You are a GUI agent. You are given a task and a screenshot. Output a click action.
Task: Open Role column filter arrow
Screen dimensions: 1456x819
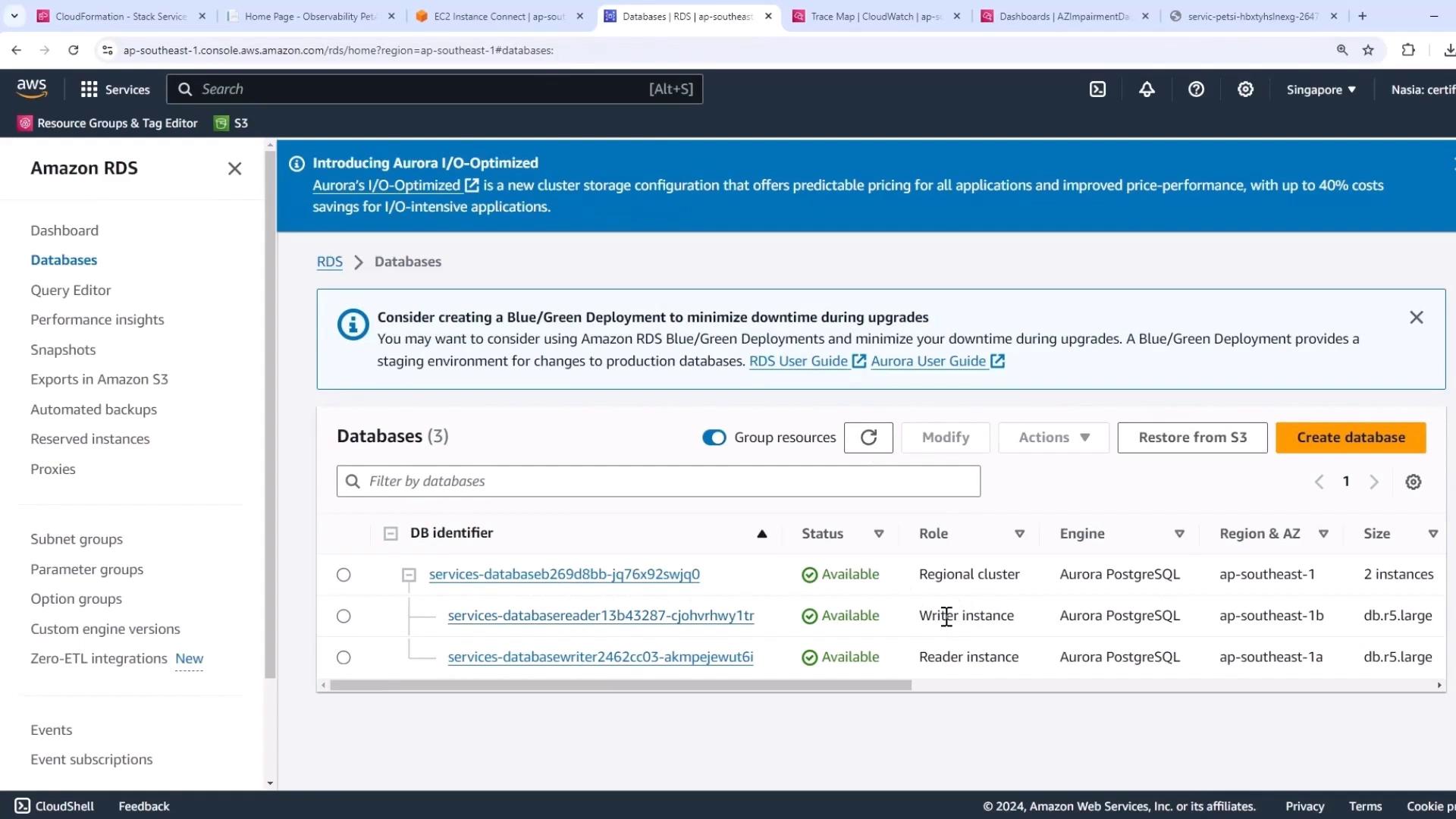coord(1019,534)
